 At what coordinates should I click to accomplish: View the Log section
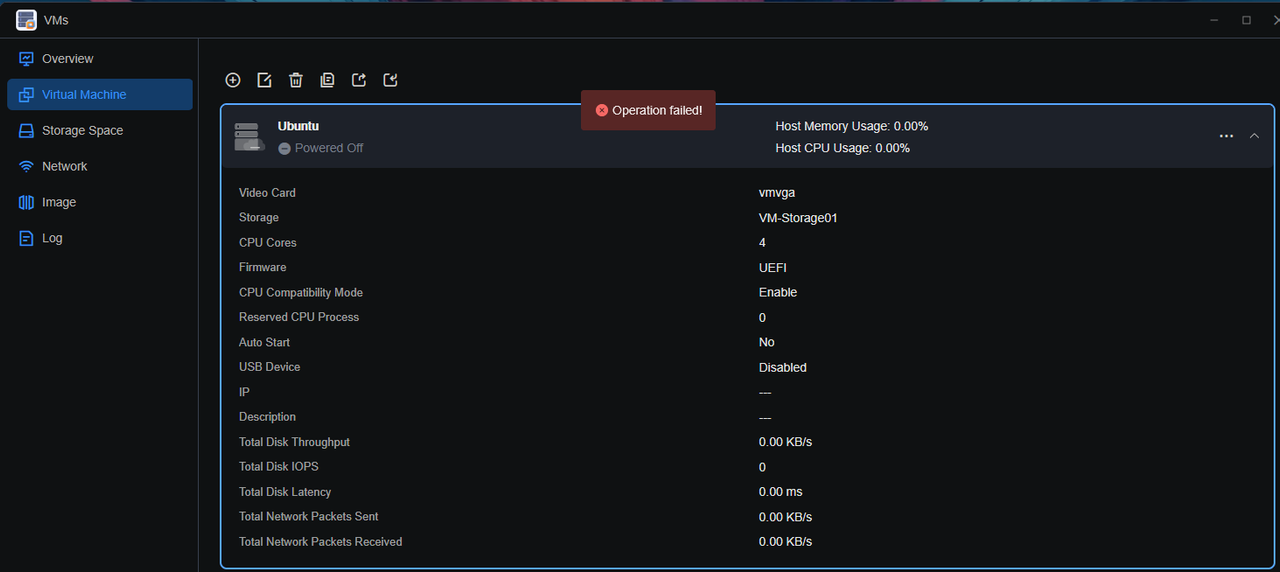point(100,239)
